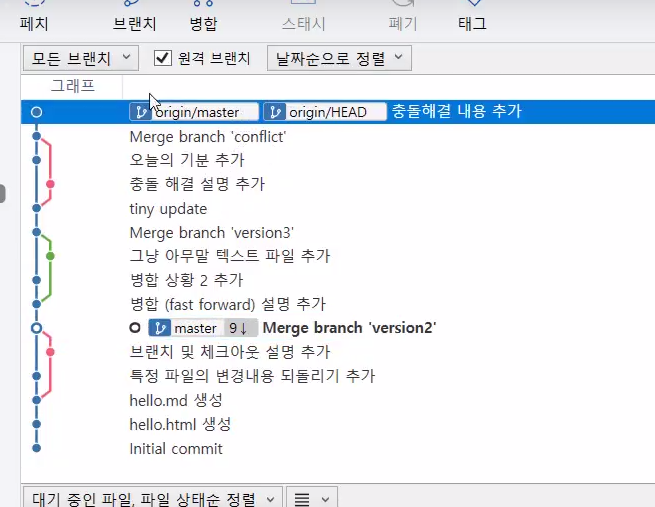The image size is (655, 507).
Task: Open the 날짜순으로 정렬 sort dropdown
Action: 339,58
